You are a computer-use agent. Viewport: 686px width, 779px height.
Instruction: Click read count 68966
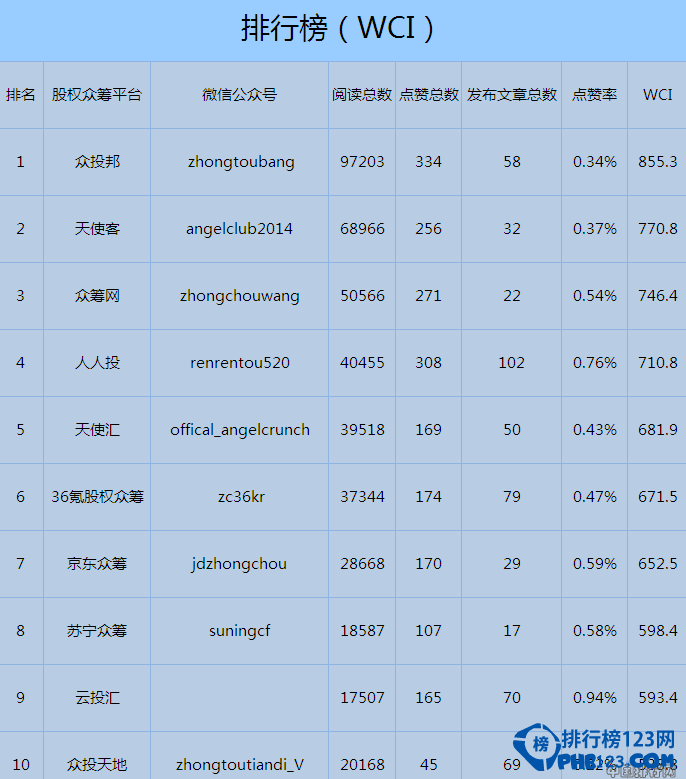(362, 229)
